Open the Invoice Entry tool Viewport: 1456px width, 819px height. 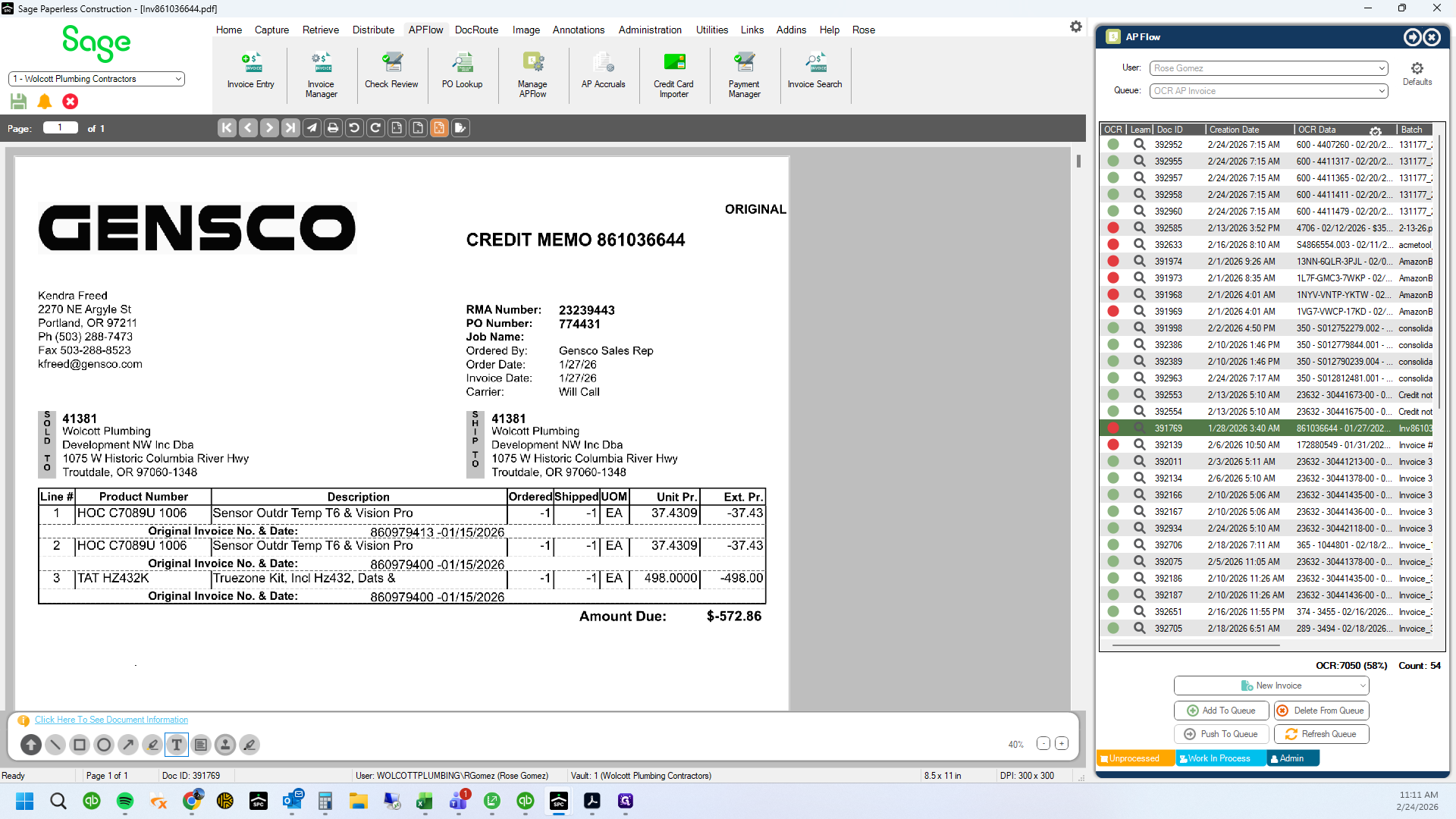[250, 71]
